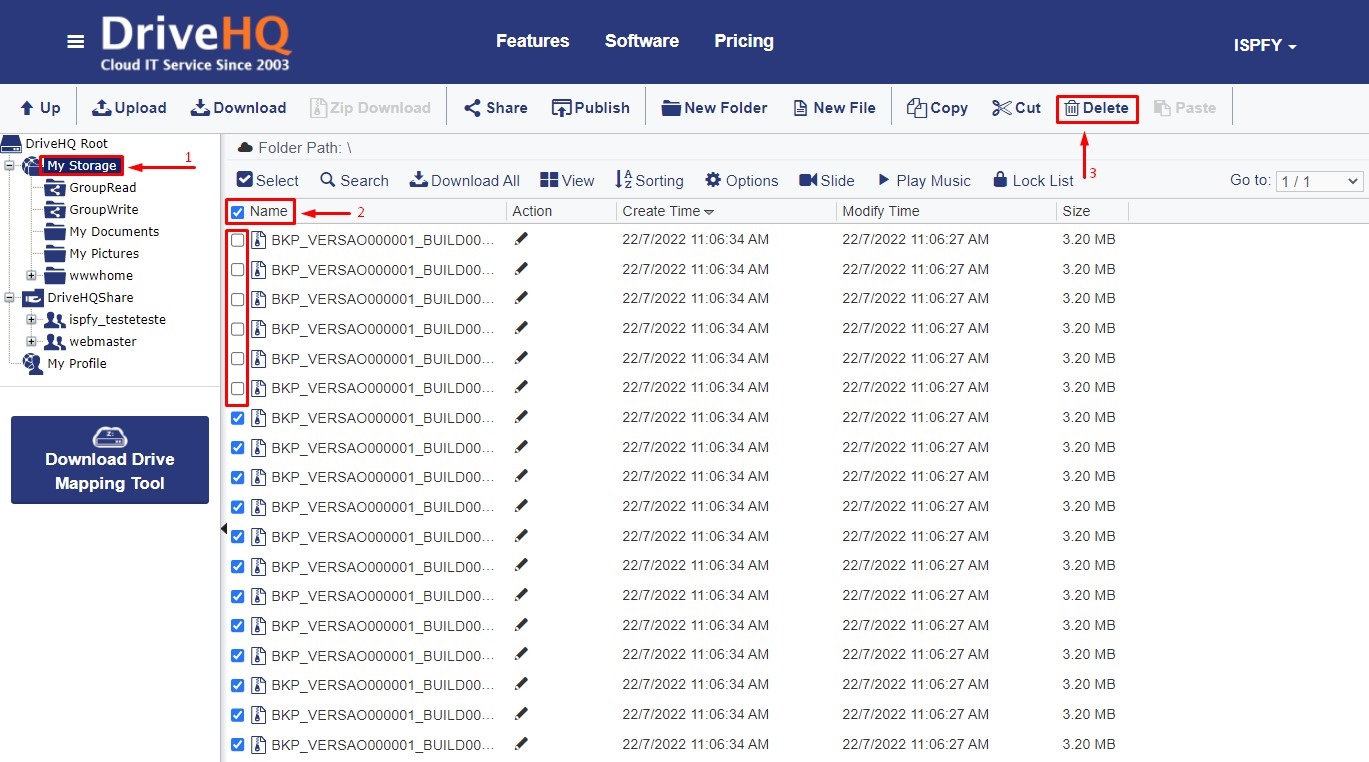Click the Folder Path text
This screenshot has width=1369, height=762.
click(305, 148)
